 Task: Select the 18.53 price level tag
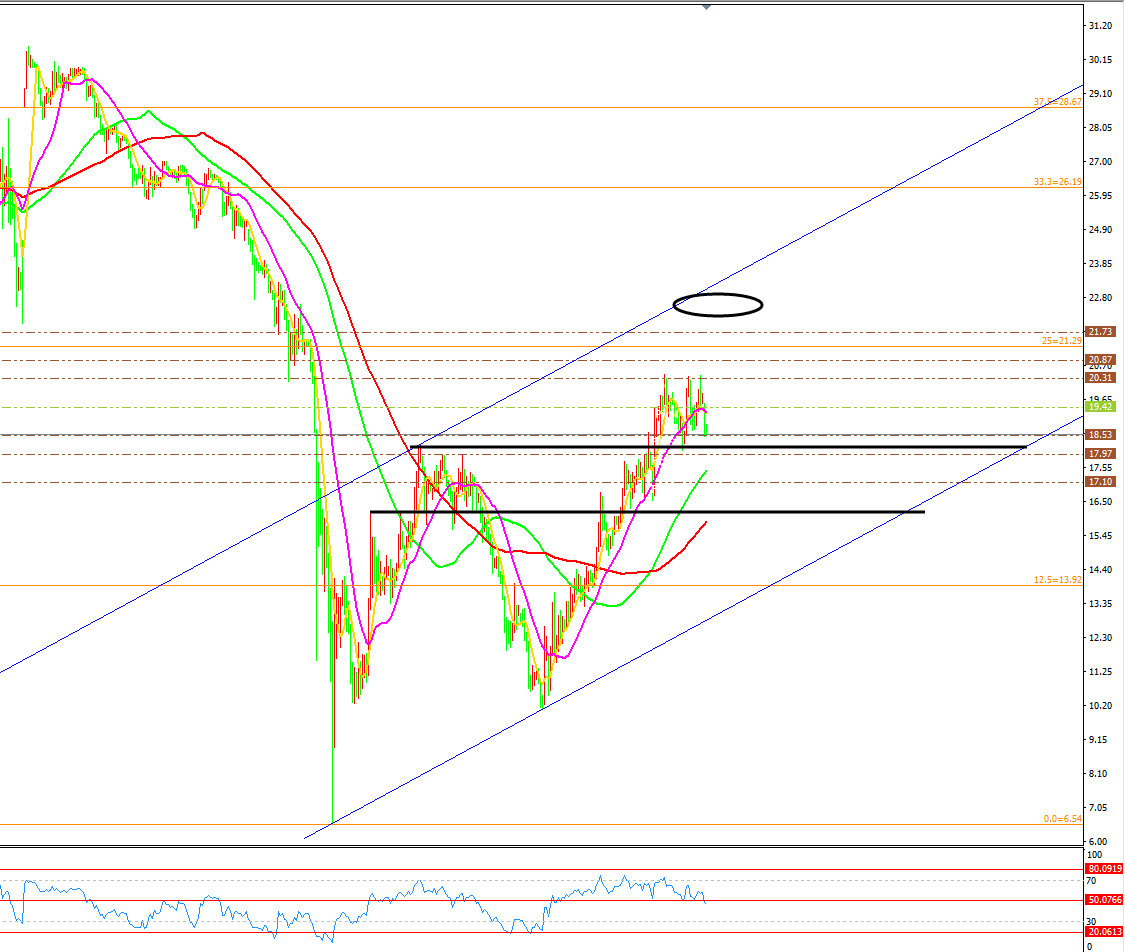pyautogui.click(x=1100, y=435)
